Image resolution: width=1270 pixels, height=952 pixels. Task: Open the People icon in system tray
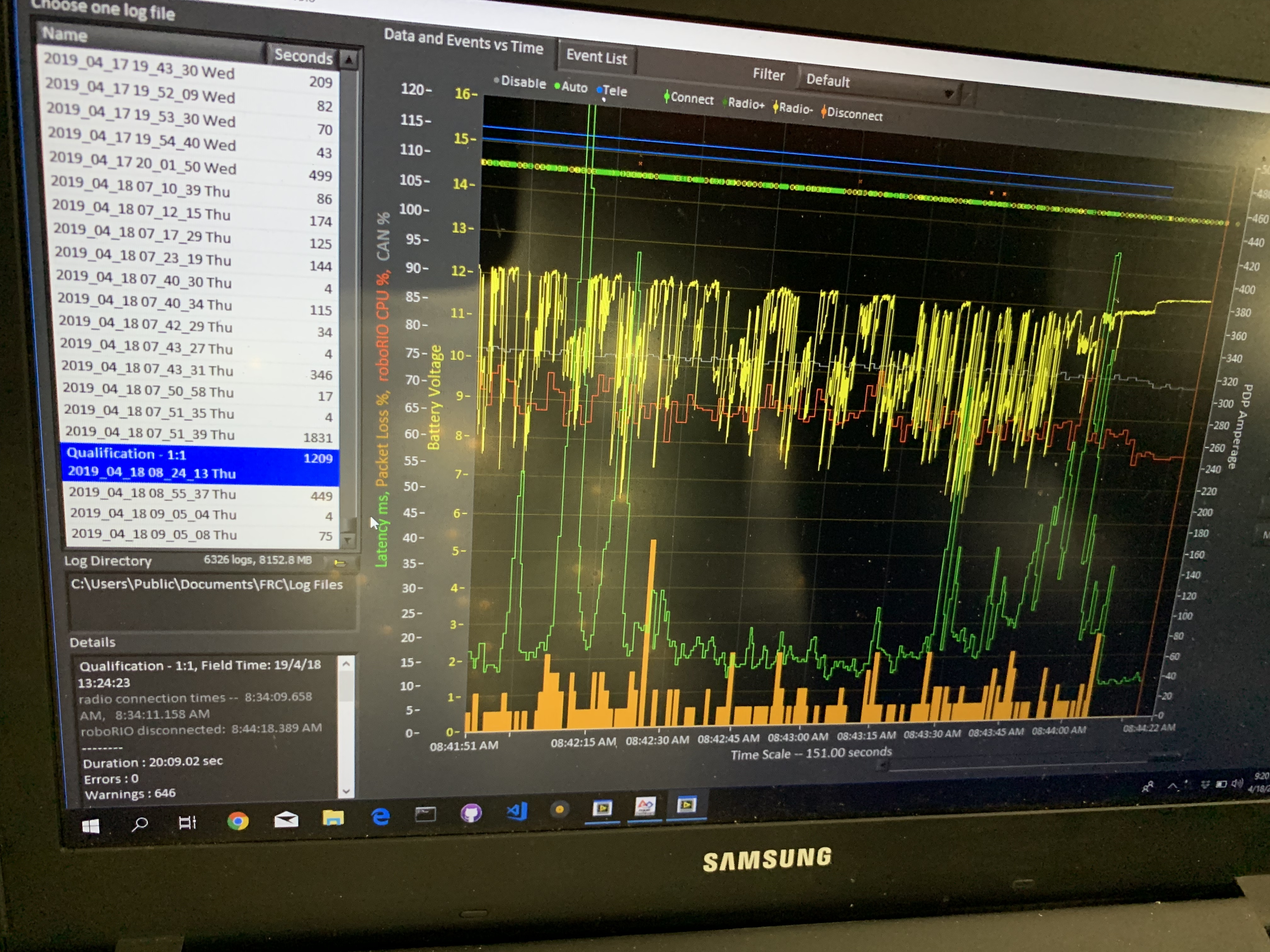coord(1147,787)
